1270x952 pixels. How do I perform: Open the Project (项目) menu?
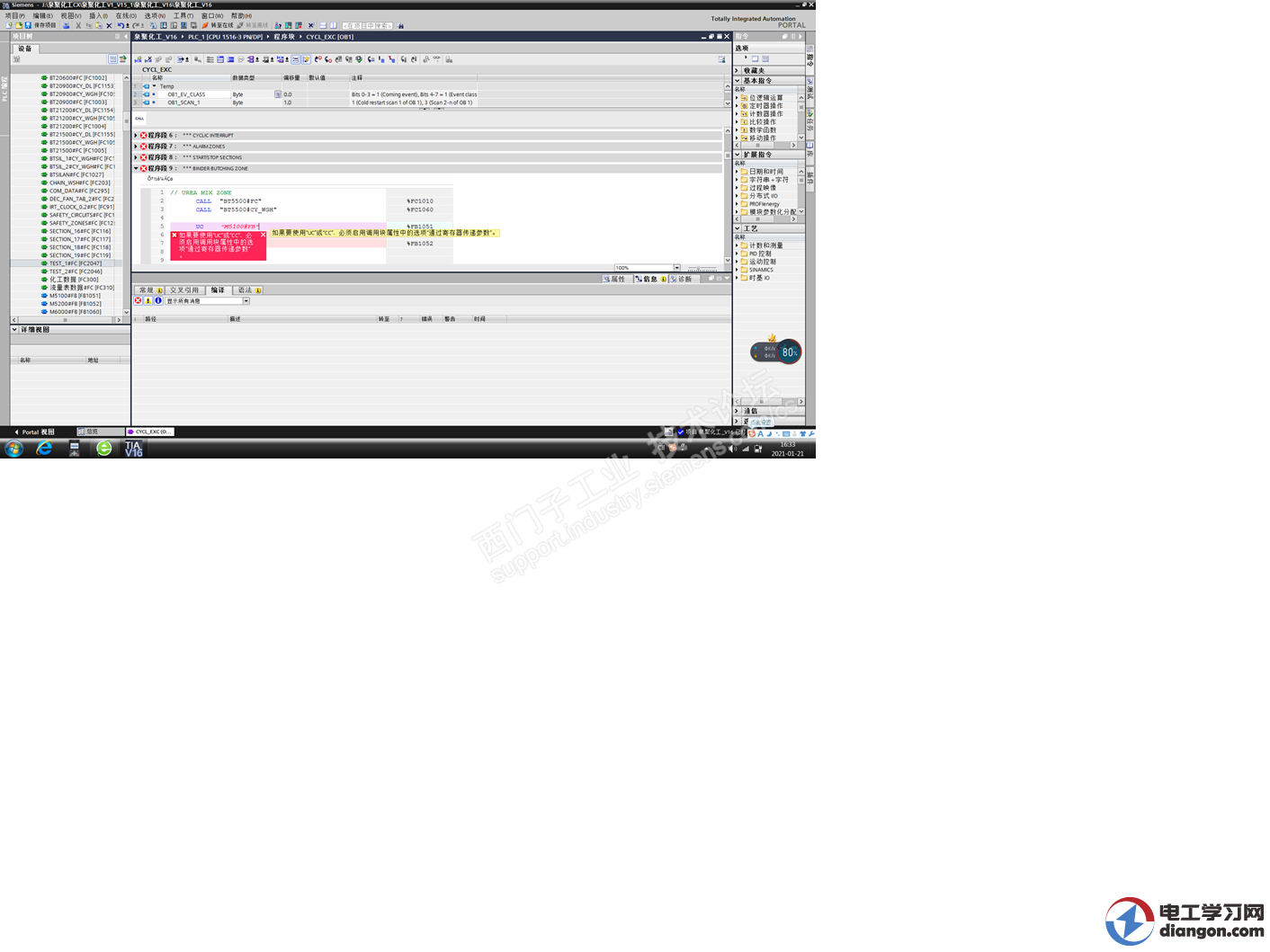[15, 15]
